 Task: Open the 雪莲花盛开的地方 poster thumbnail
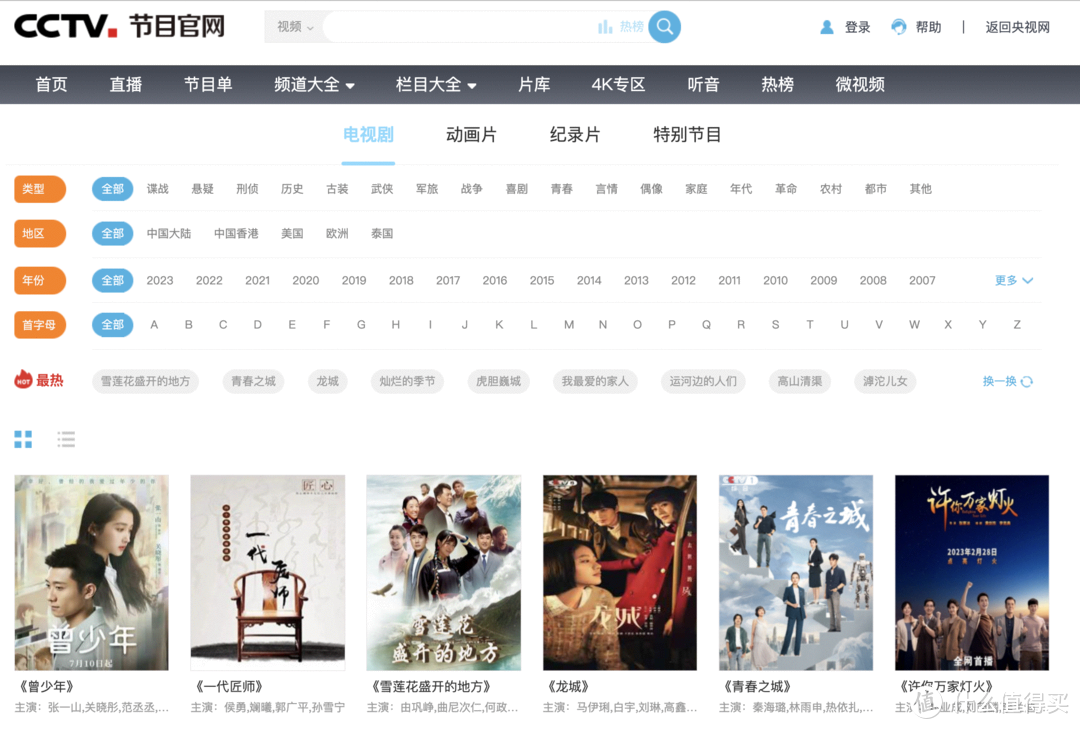(x=444, y=573)
